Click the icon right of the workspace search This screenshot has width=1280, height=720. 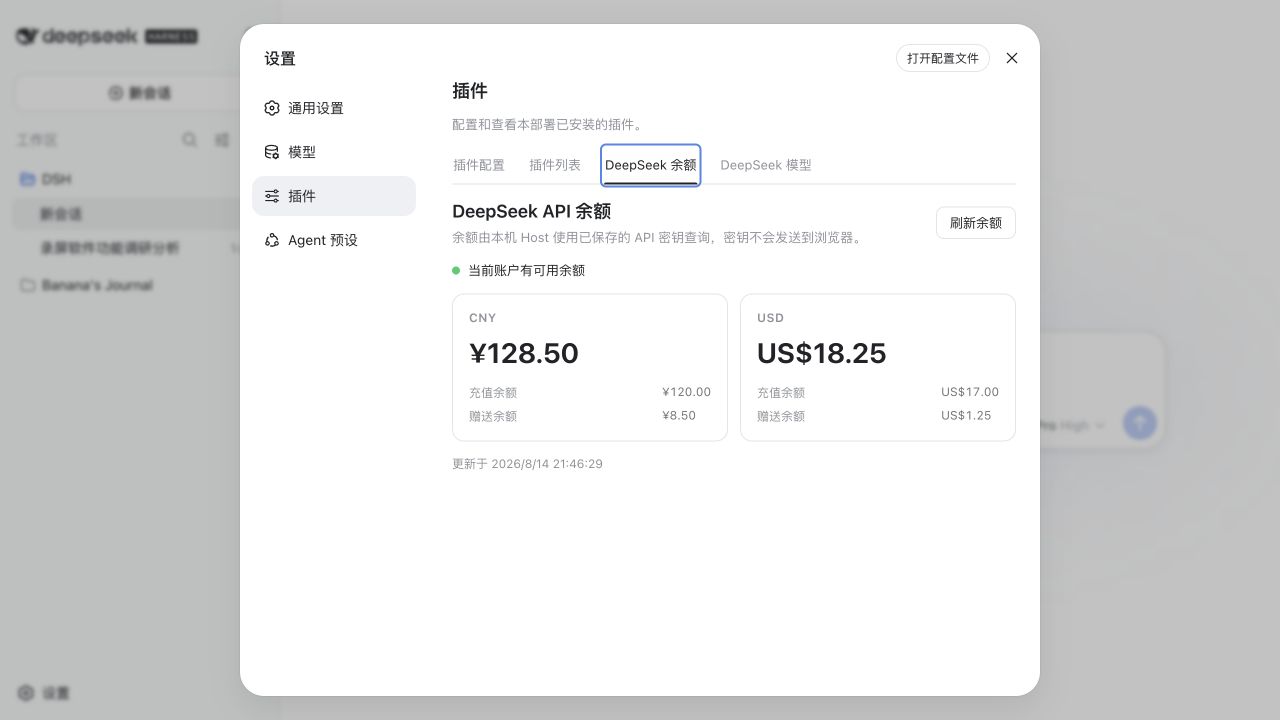click(x=222, y=140)
